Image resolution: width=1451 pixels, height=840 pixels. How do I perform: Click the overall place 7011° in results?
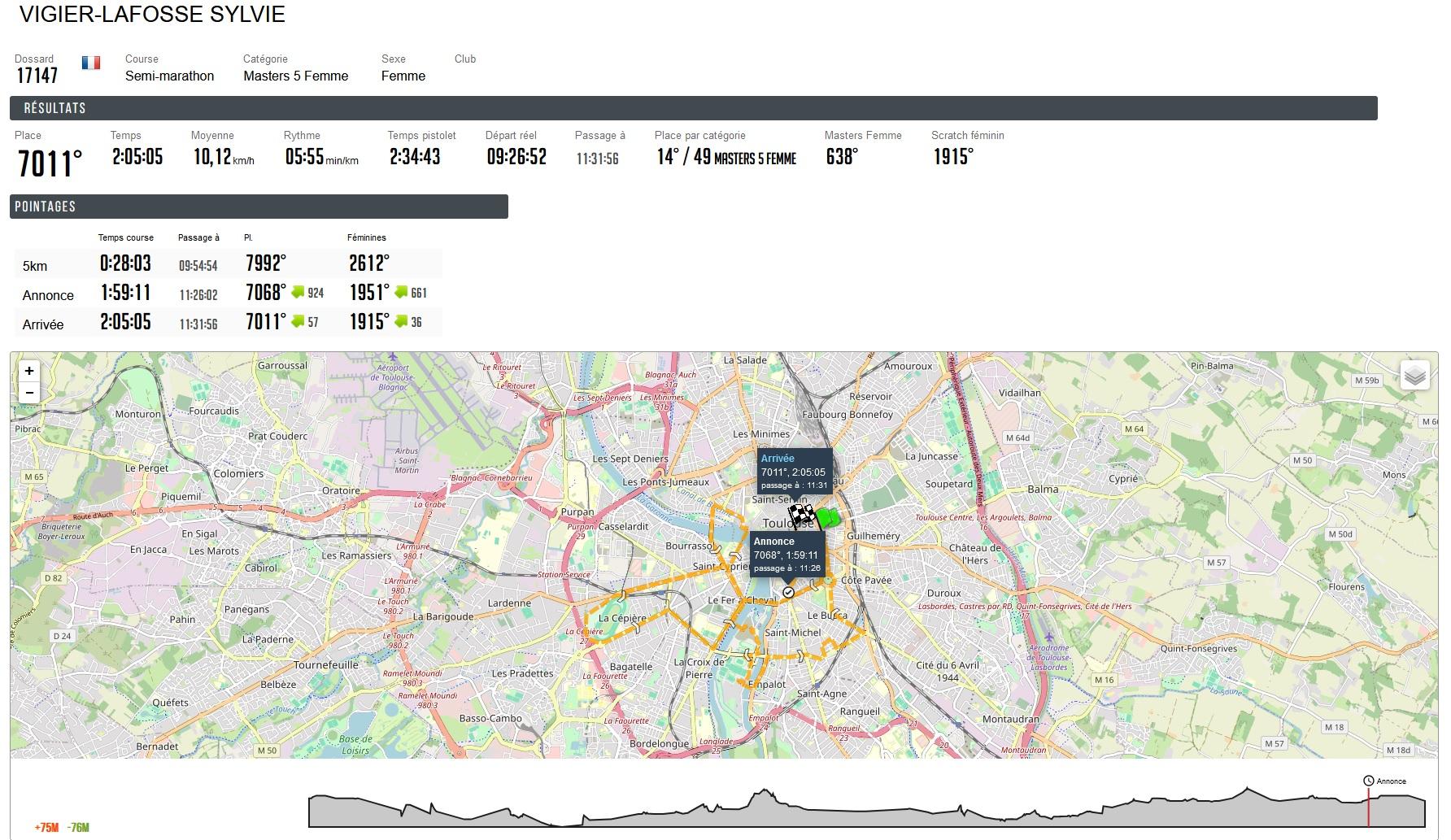(50, 163)
